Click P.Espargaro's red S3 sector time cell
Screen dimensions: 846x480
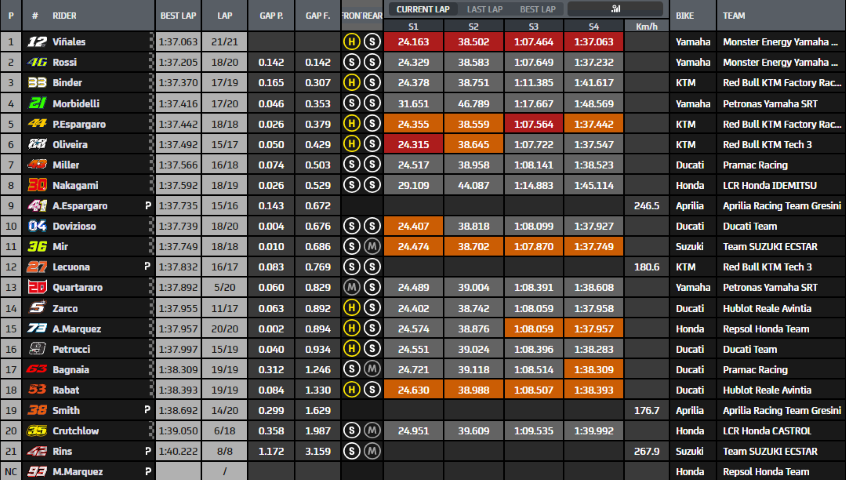click(x=534, y=124)
